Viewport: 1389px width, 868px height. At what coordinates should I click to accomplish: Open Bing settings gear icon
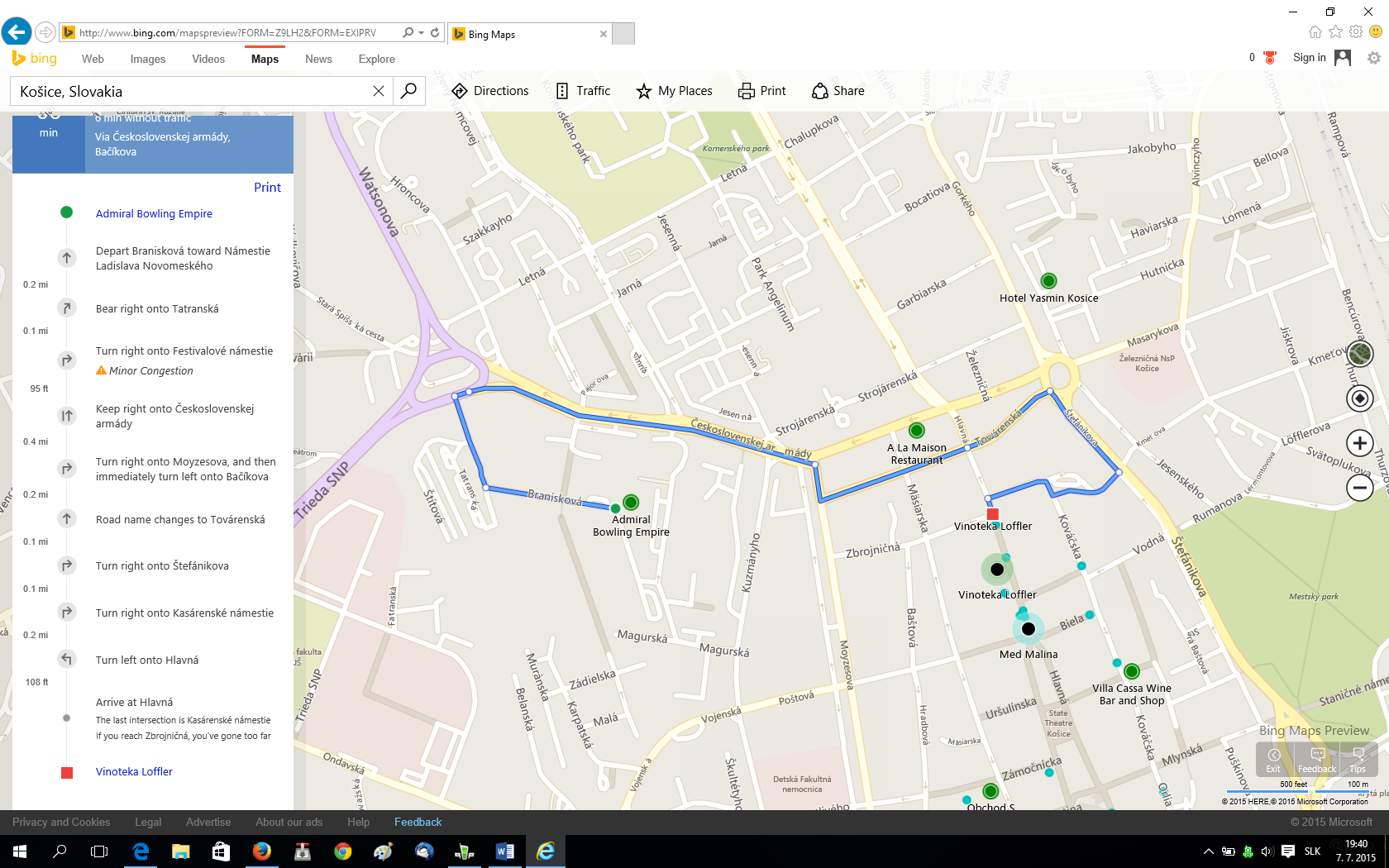coord(1374,58)
